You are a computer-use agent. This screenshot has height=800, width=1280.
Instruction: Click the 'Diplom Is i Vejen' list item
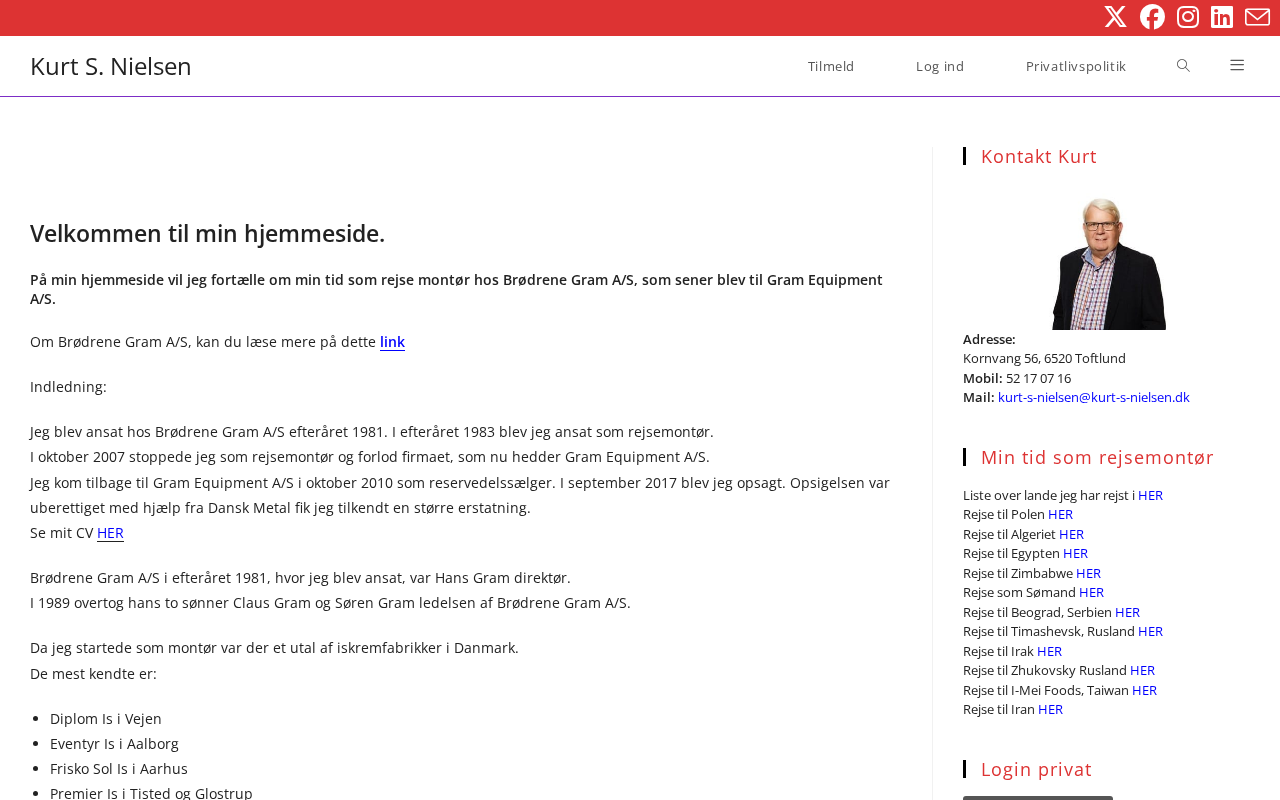[106, 719]
